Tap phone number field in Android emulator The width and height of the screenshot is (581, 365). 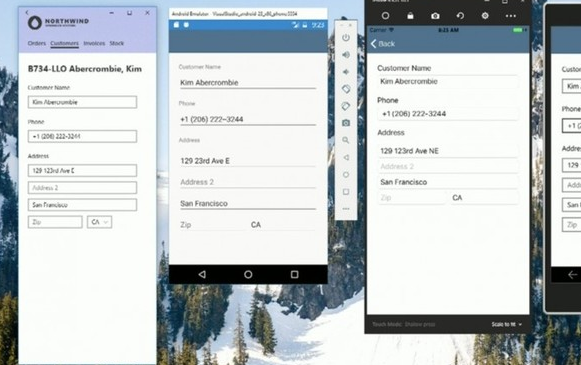click(x=248, y=119)
